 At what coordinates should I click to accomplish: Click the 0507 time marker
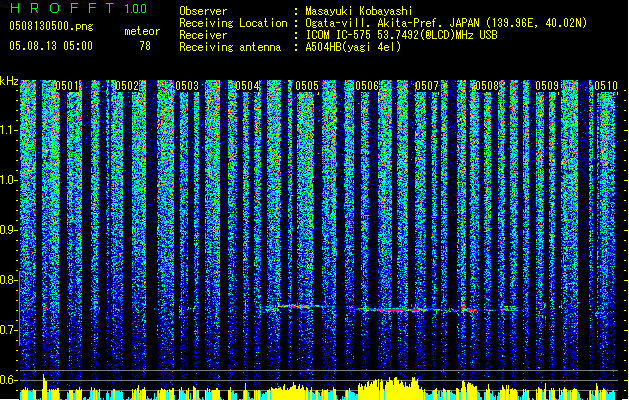[x=427, y=87]
